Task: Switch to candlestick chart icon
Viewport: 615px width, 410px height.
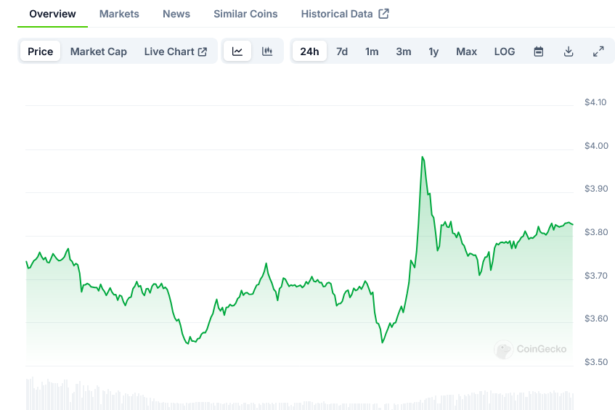Action: click(x=267, y=51)
